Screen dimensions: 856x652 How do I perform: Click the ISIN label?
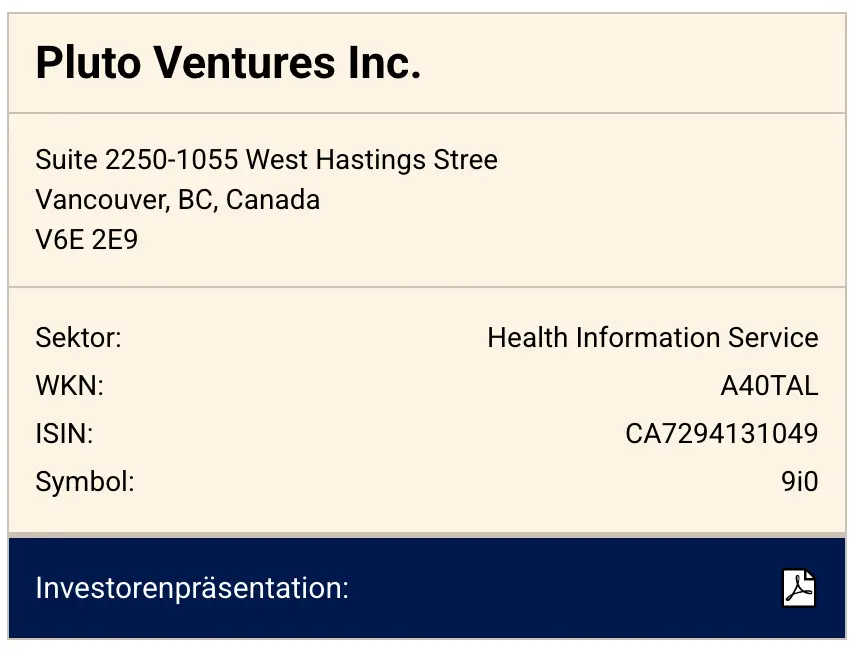coord(64,434)
